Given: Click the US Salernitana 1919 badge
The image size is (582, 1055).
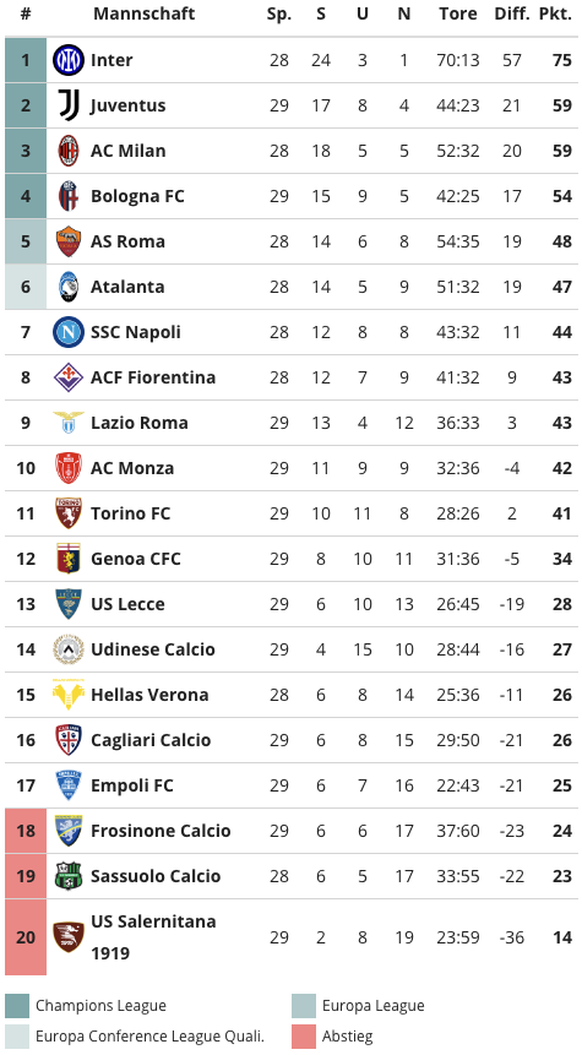Looking at the screenshot, I should pos(68,937).
